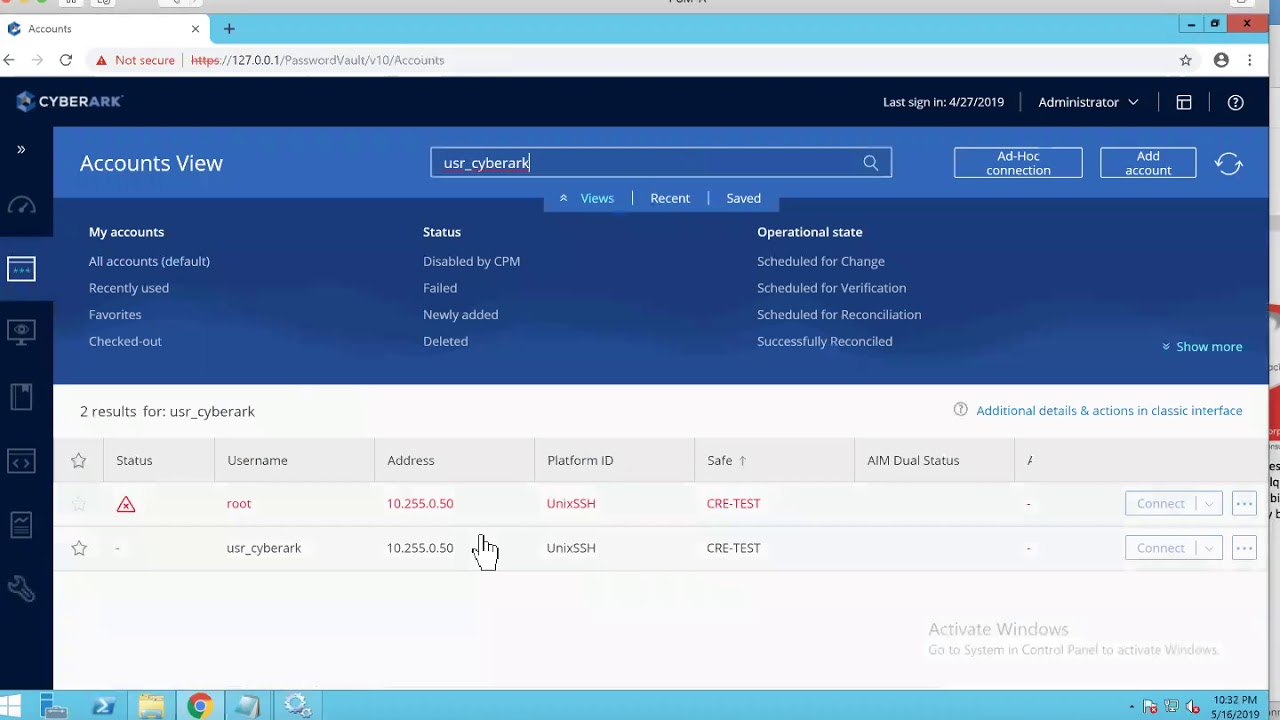Image resolution: width=1280 pixels, height=720 pixels.
Task: Toggle favorite star for root account
Action: point(79,504)
